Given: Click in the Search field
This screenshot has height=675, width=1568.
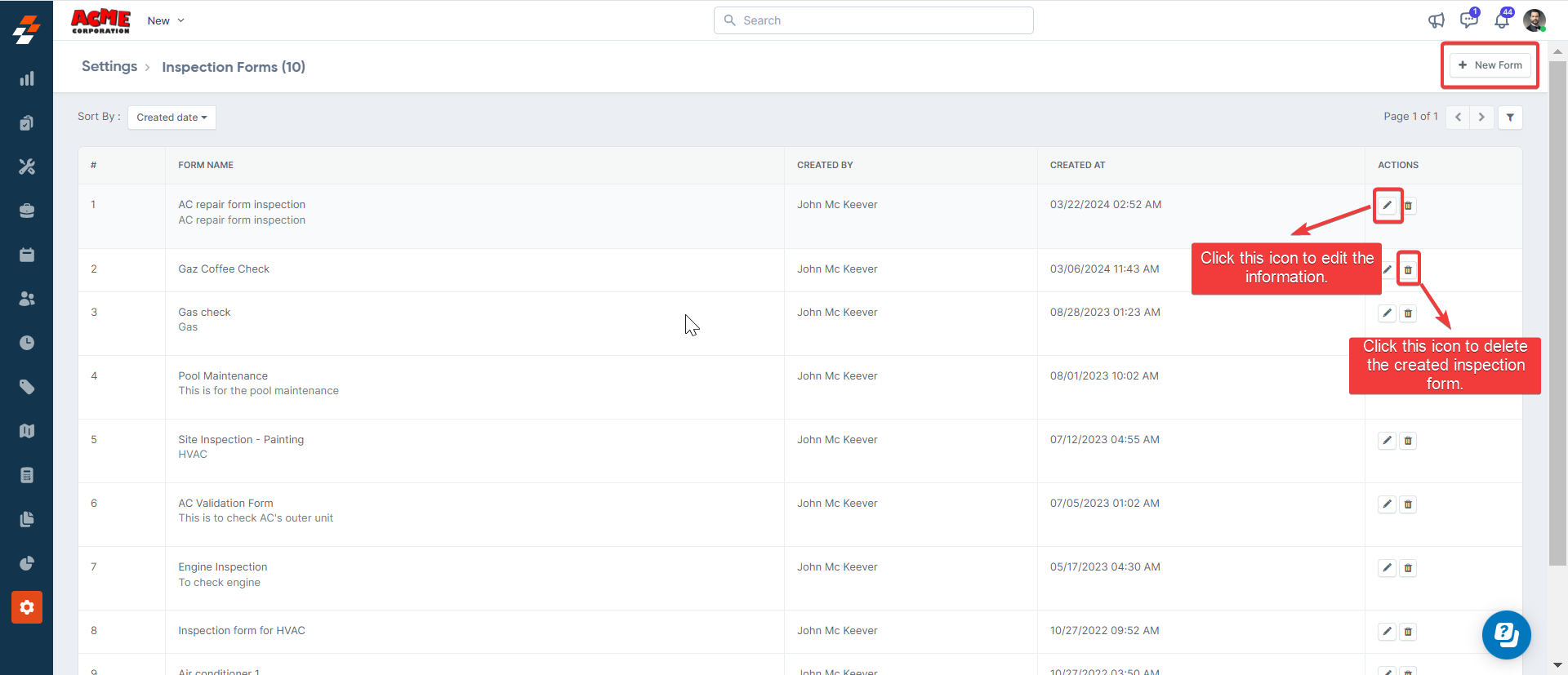Looking at the screenshot, I should click(x=874, y=20).
